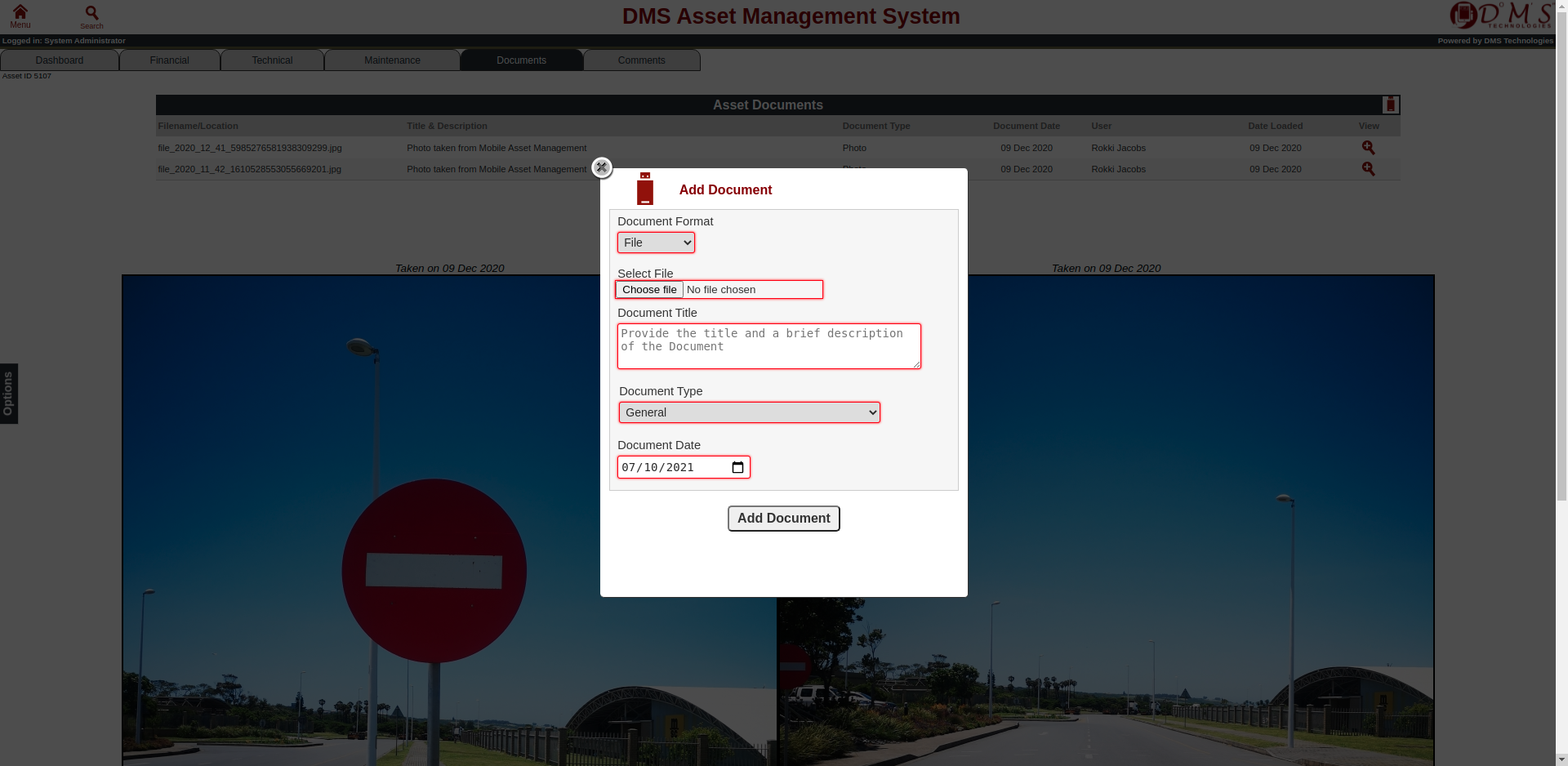Screen dimensions: 1568x766
Task: Open the Search magnifier icon
Action: 91,16
